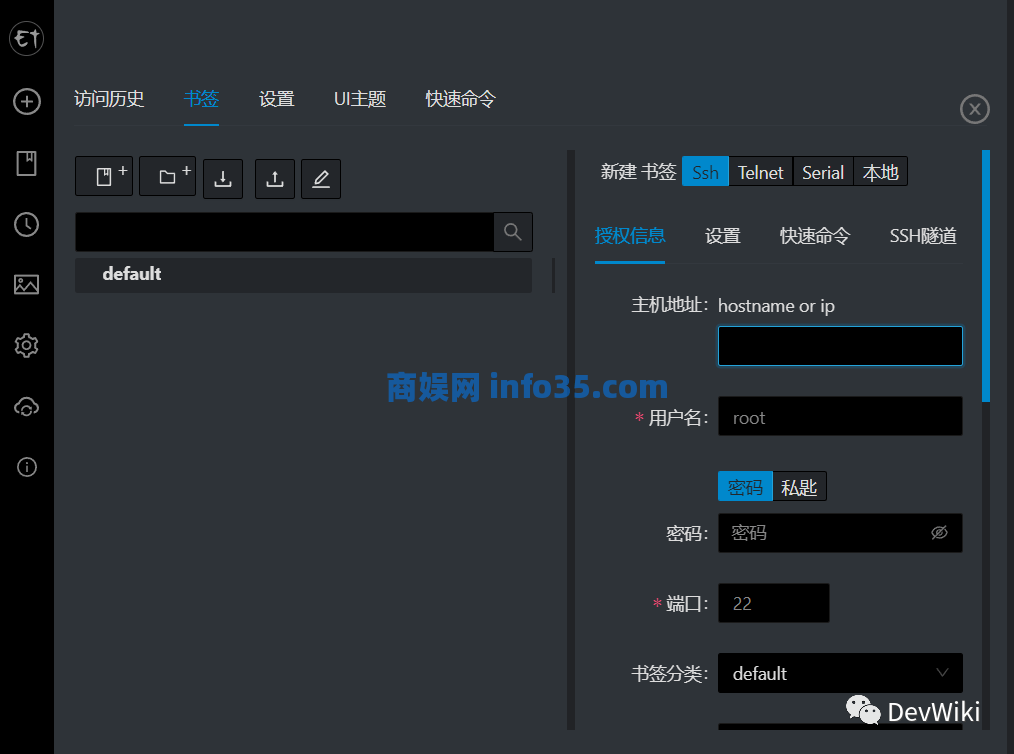Click the new folder icon button

tap(167, 177)
